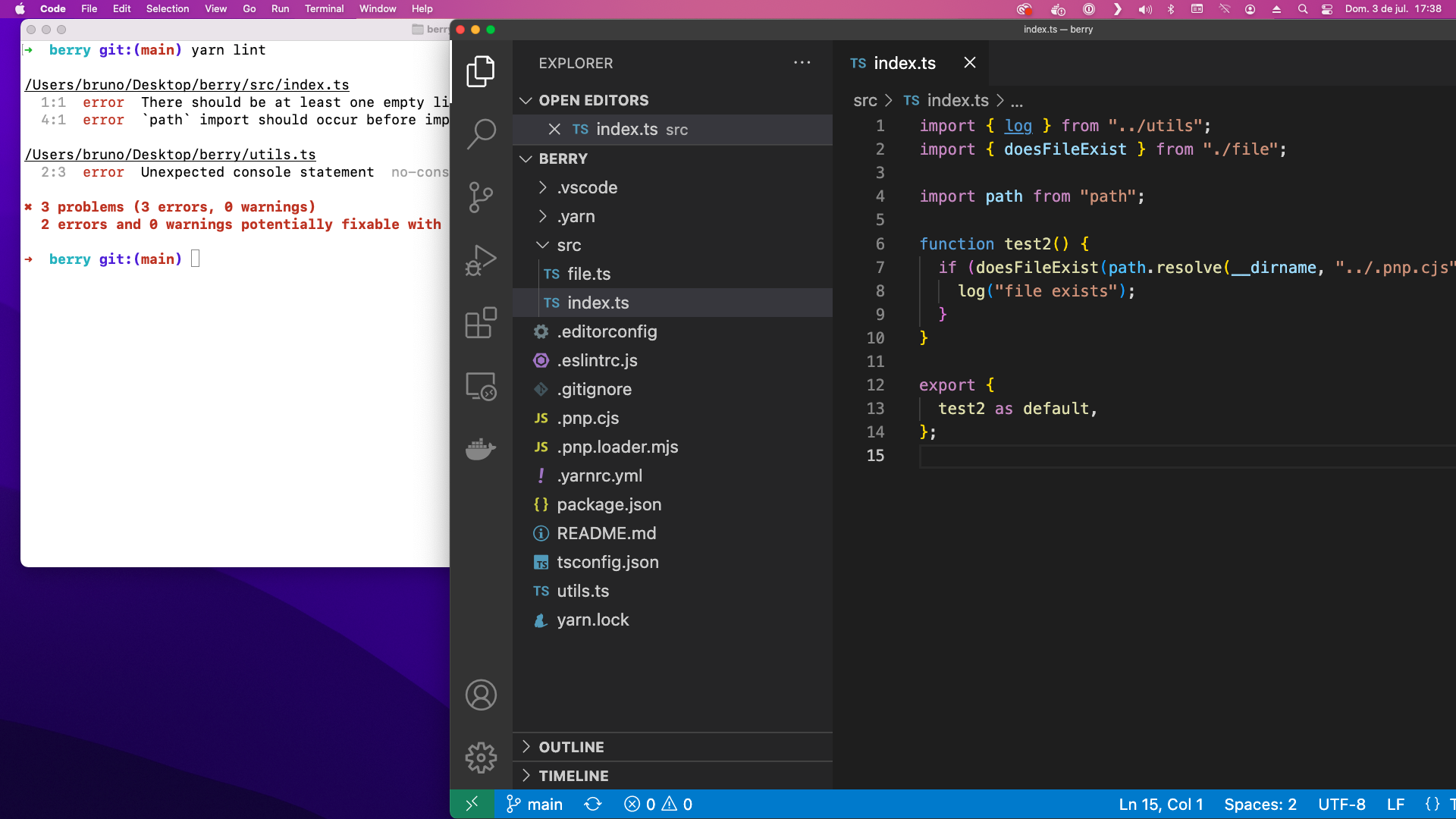The image size is (1456, 819).
Task: Open the Terminal menu
Action: tap(324, 9)
